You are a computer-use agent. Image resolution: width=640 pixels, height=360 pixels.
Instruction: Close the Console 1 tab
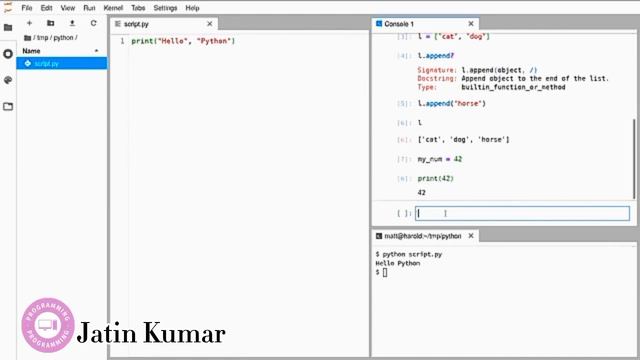pos(471,24)
